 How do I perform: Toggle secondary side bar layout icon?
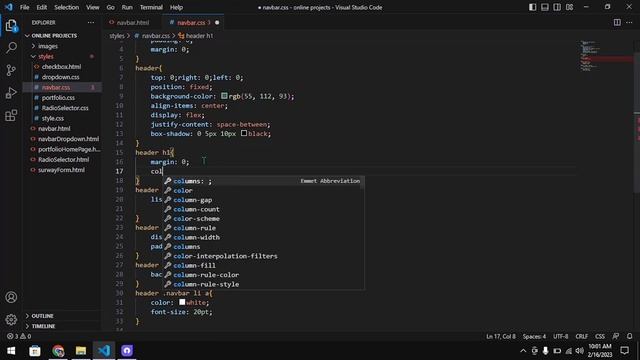[557, 7]
